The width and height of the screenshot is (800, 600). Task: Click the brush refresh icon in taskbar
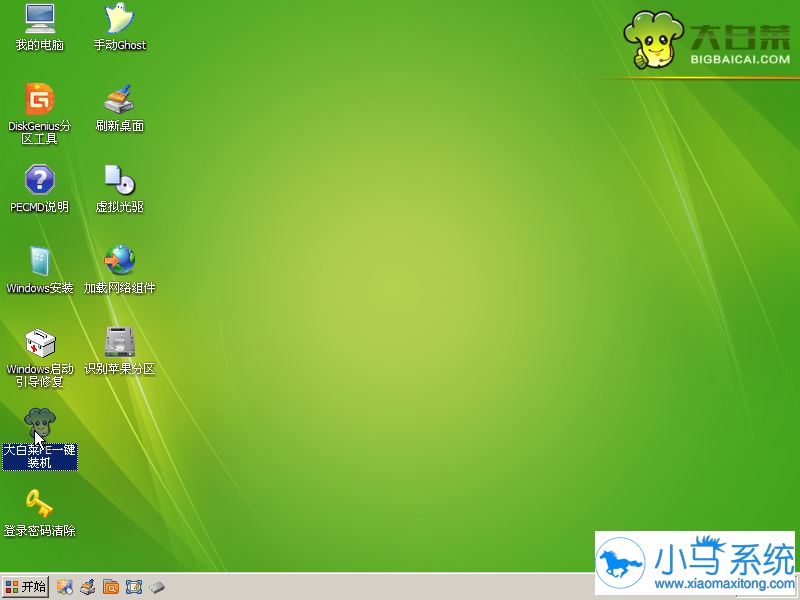tap(88, 587)
